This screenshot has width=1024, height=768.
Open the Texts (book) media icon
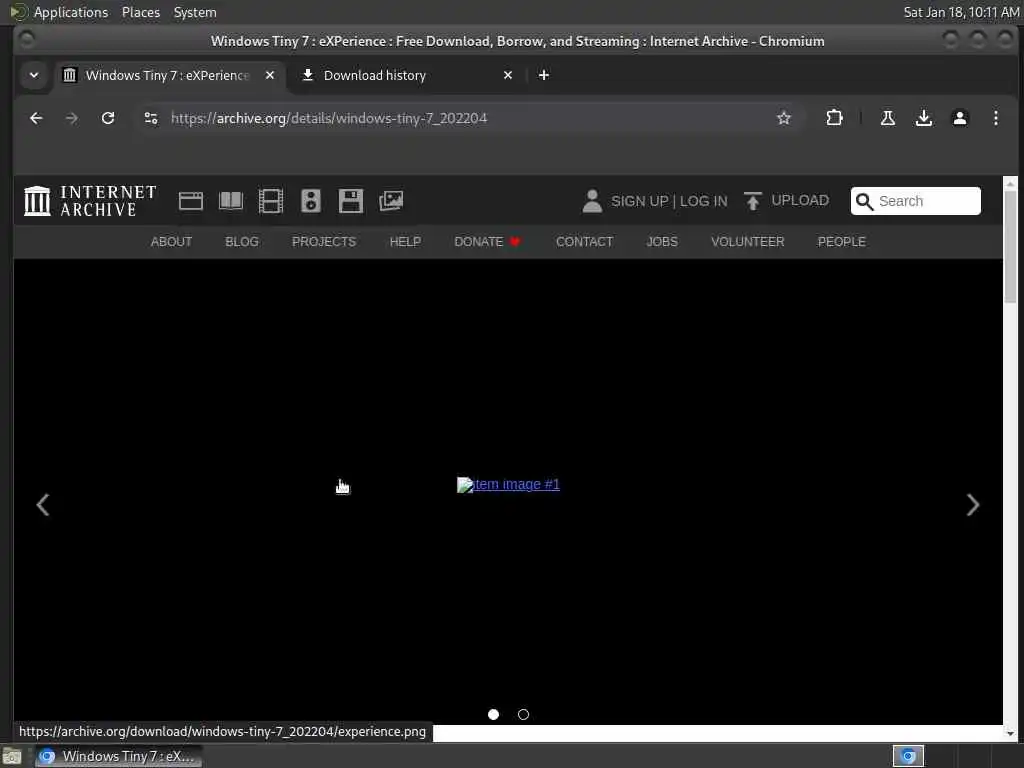tap(231, 200)
